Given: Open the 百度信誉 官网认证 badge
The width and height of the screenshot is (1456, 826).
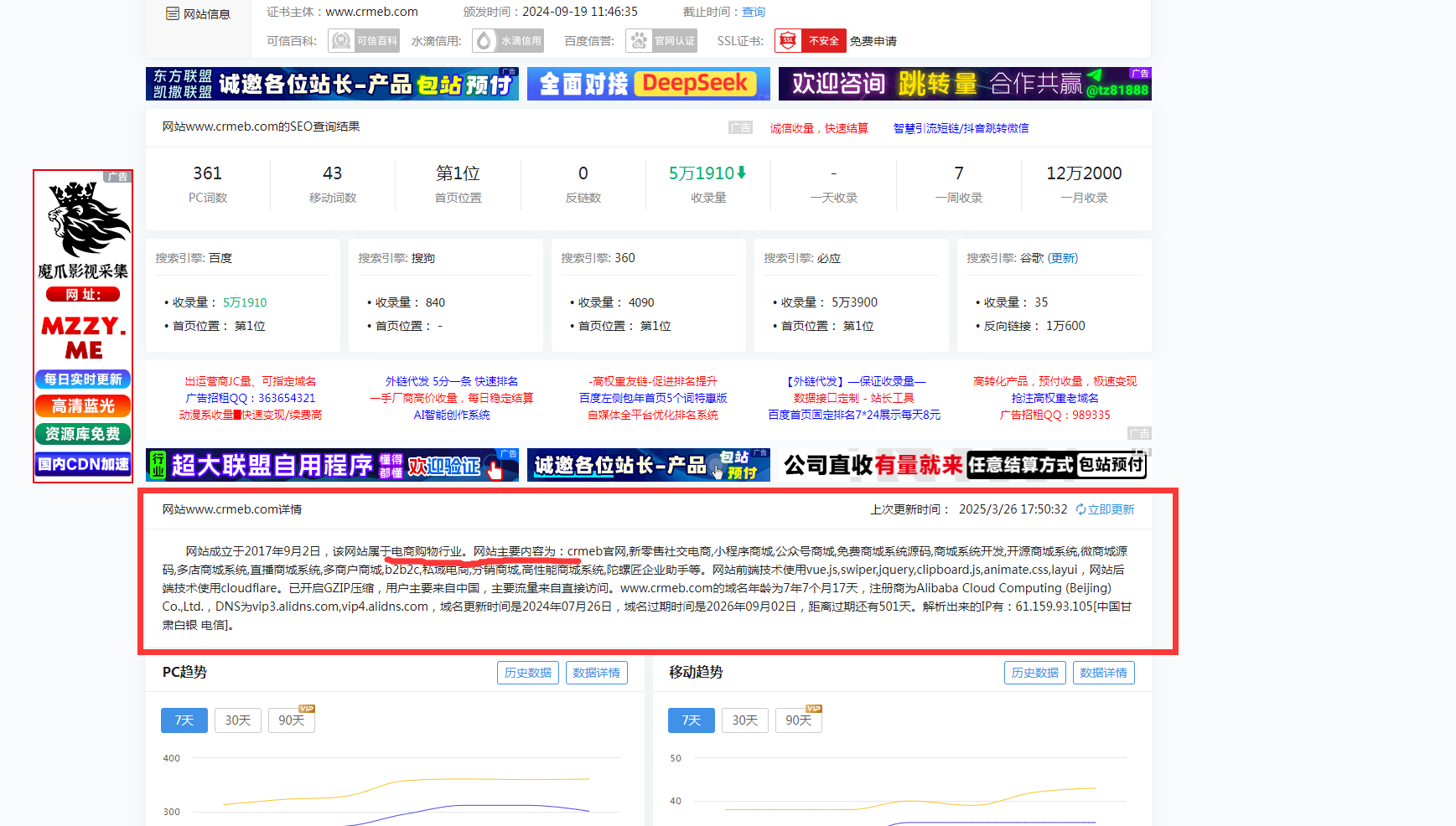Looking at the screenshot, I should click(661, 40).
